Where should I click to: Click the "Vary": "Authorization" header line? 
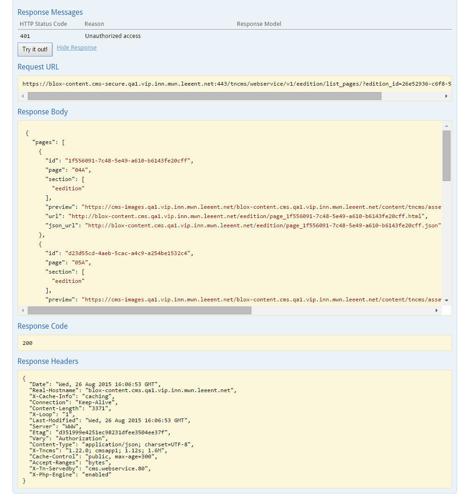69,439
